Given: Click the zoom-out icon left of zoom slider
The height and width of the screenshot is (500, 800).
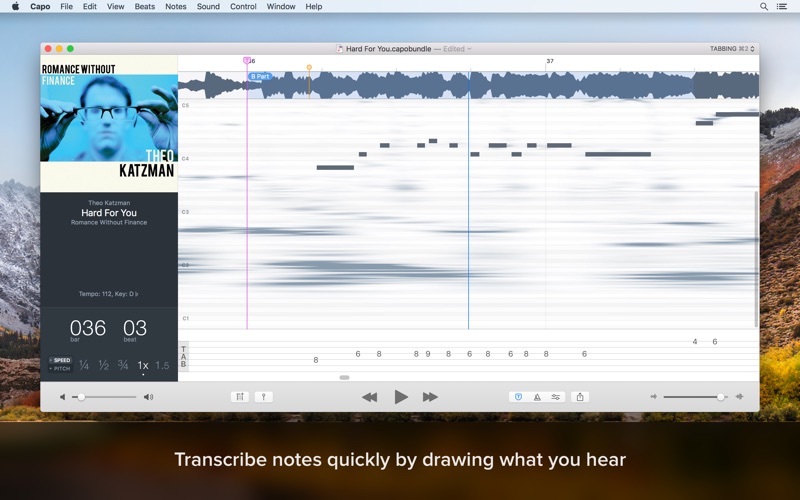Looking at the screenshot, I should 654,396.
